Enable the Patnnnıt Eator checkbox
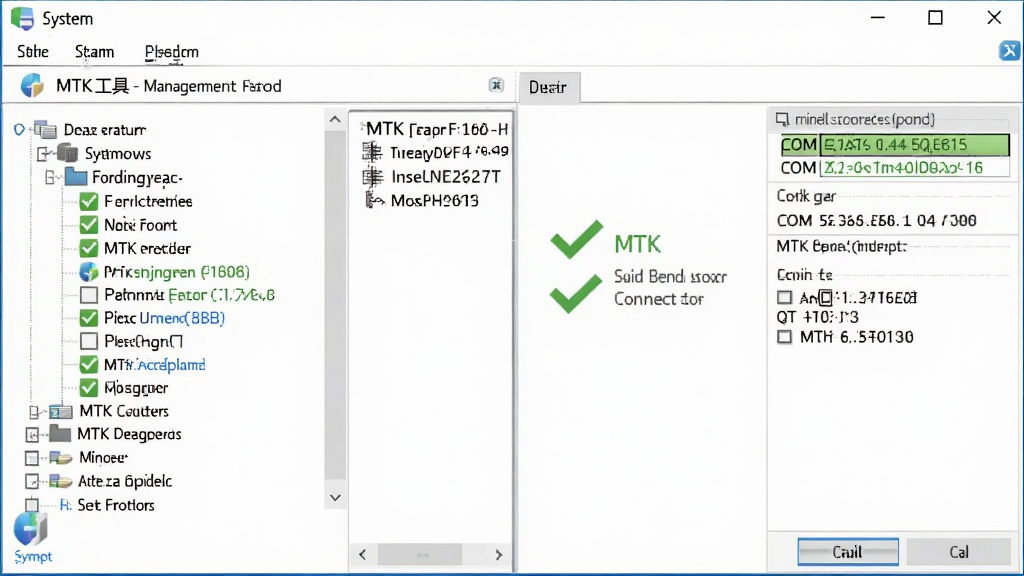1024x576 pixels. click(89, 295)
